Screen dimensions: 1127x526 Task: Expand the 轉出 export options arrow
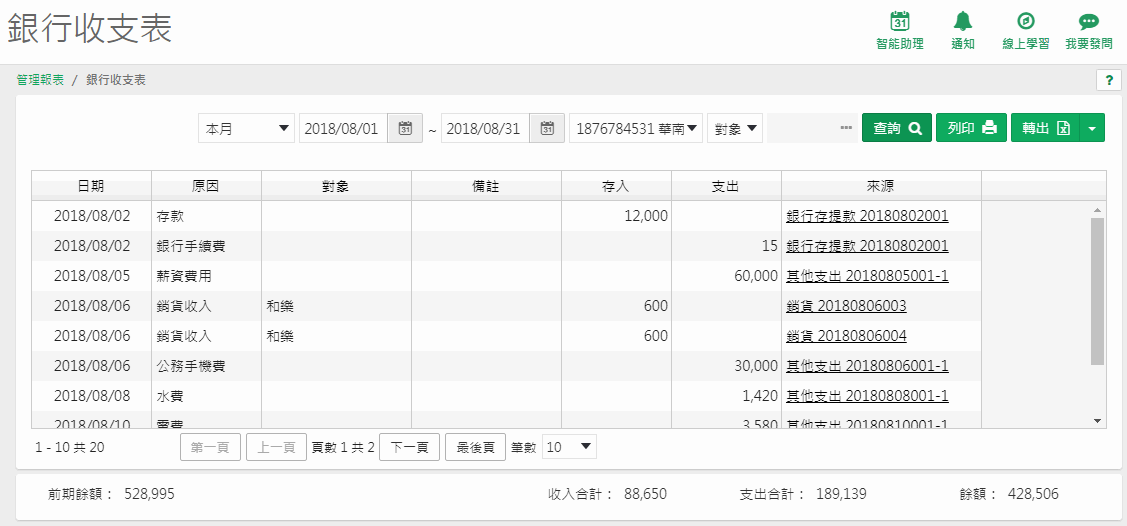pos(1092,129)
